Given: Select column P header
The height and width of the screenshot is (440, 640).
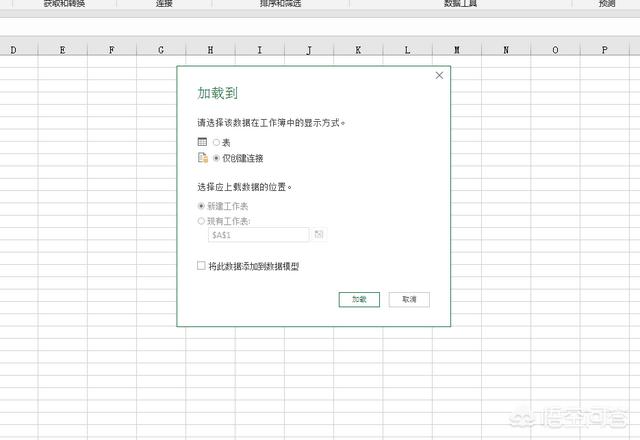Looking at the screenshot, I should (x=604, y=49).
